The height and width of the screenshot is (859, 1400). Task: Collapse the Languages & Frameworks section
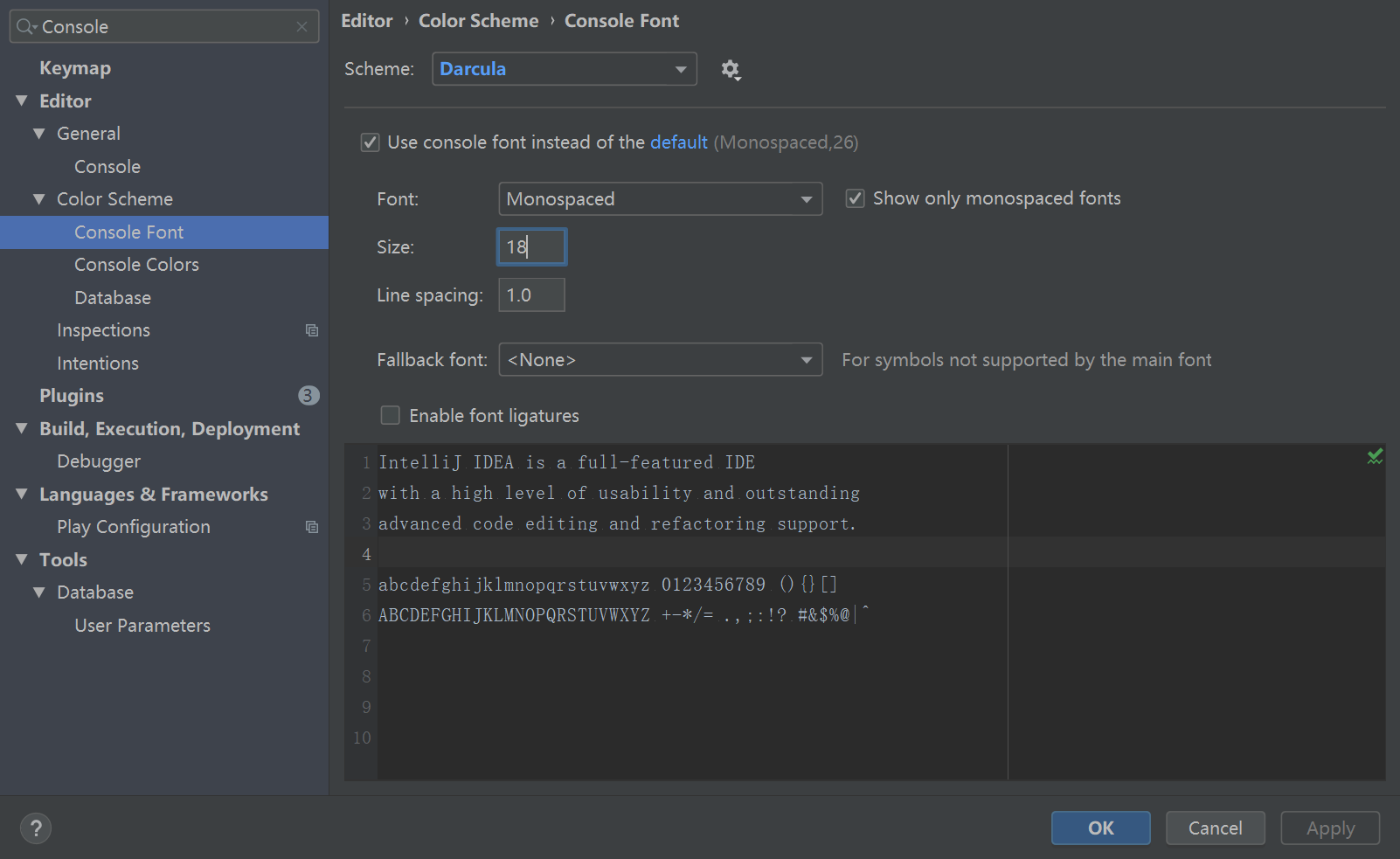pos(22,495)
